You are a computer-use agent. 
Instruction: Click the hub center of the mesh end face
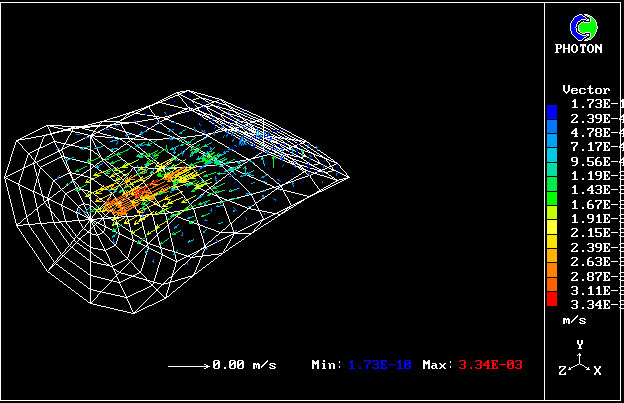tap(89, 214)
